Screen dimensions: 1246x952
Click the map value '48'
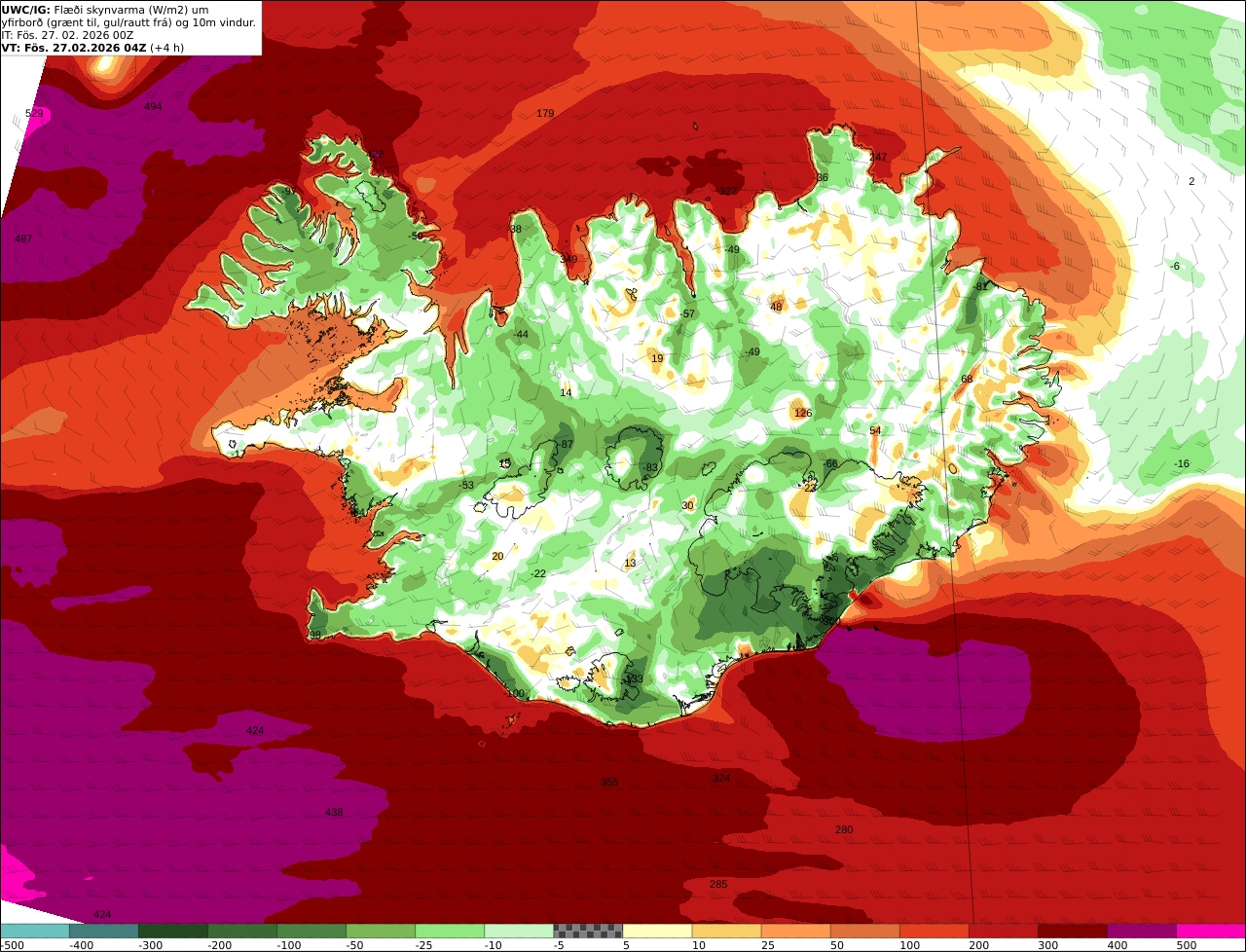pos(776,308)
